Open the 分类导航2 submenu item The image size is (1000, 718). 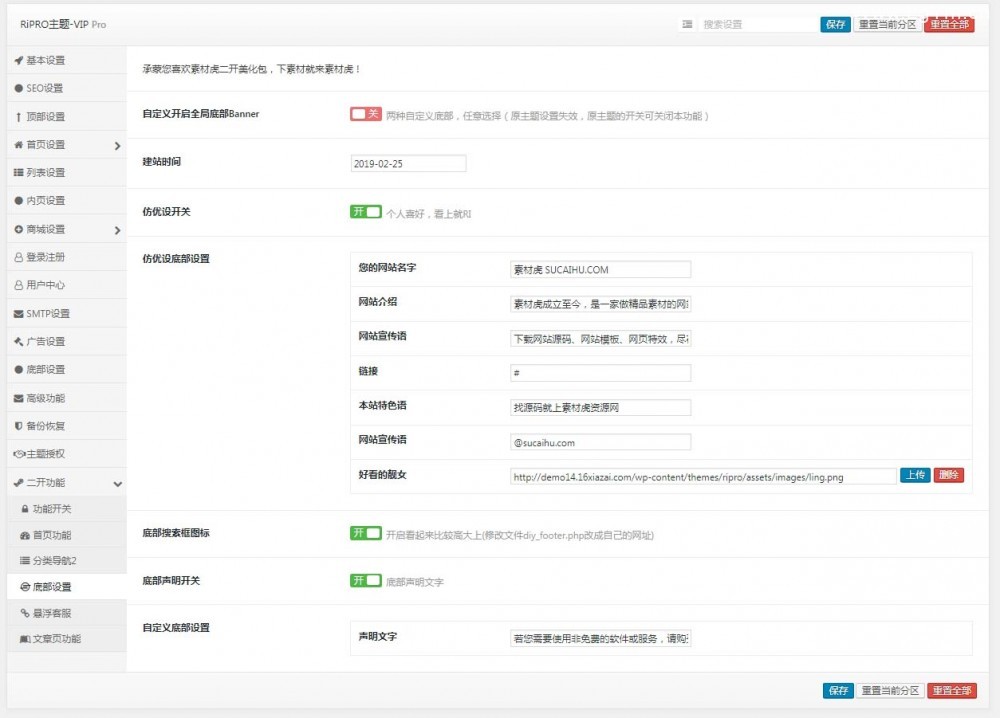(x=67, y=561)
